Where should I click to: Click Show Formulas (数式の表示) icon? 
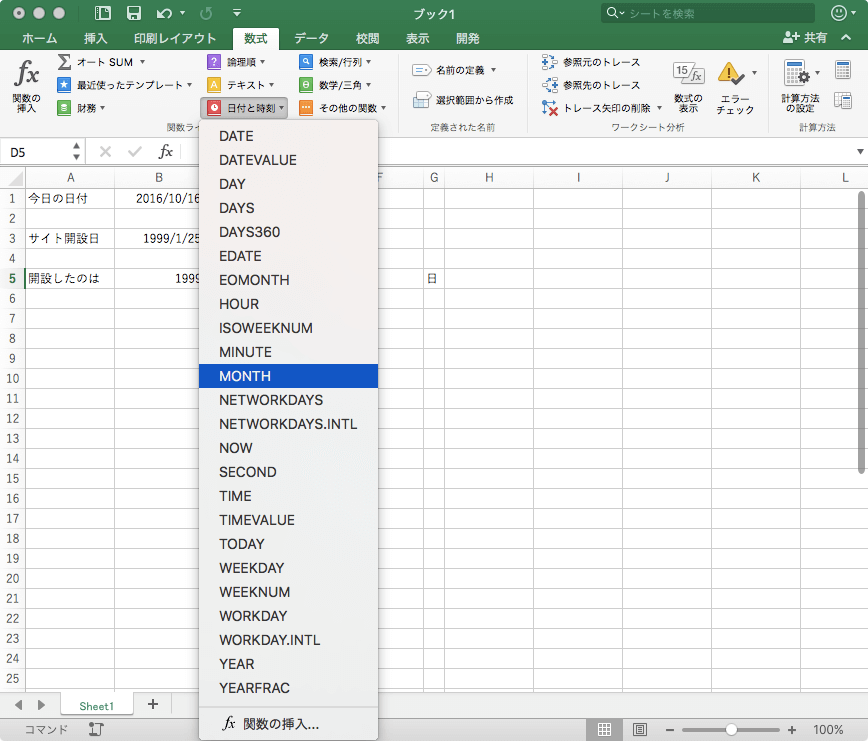(689, 73)
